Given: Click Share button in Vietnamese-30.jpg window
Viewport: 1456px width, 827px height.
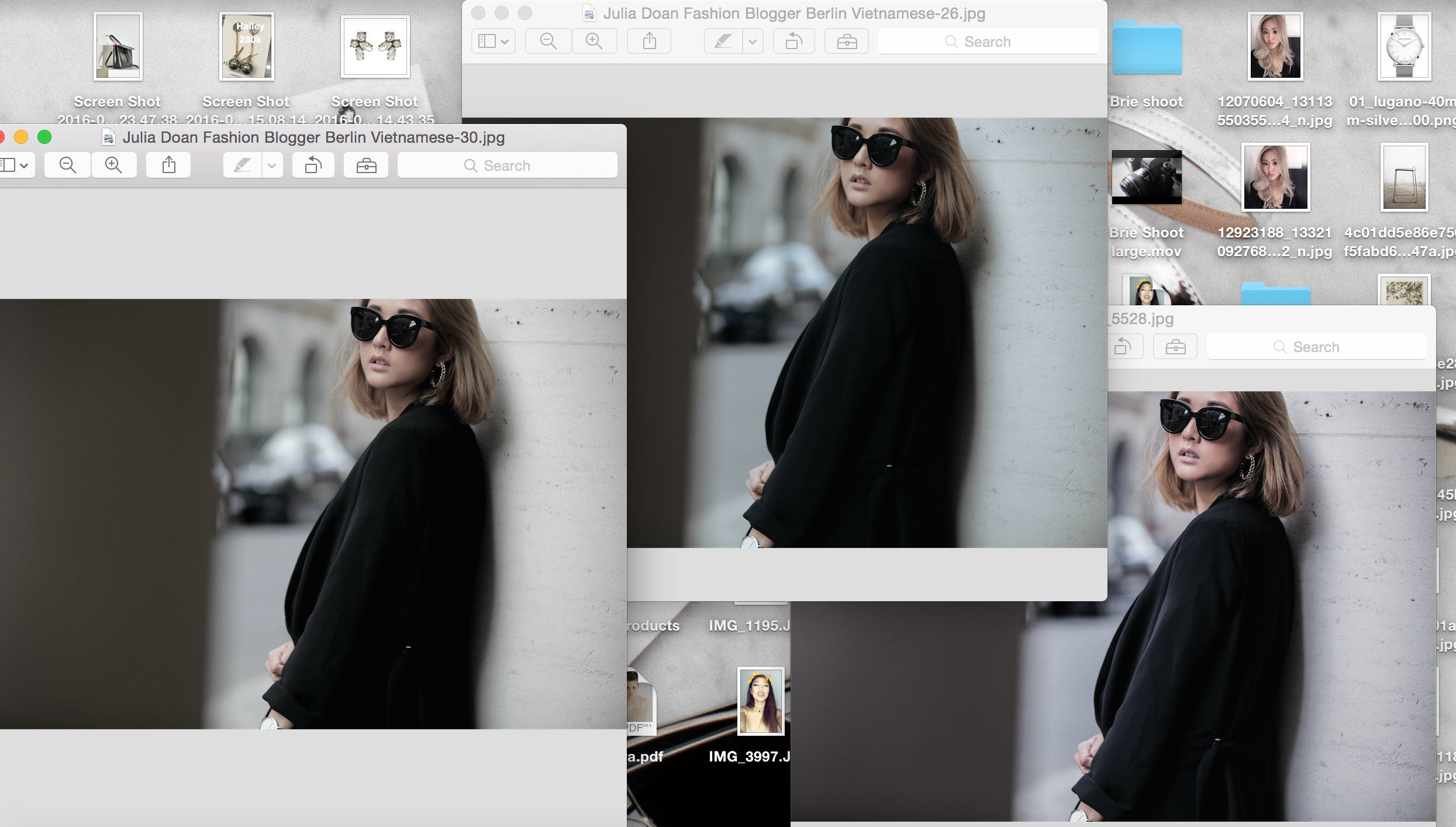Looking at the screenshot, I should coord(168,166).
